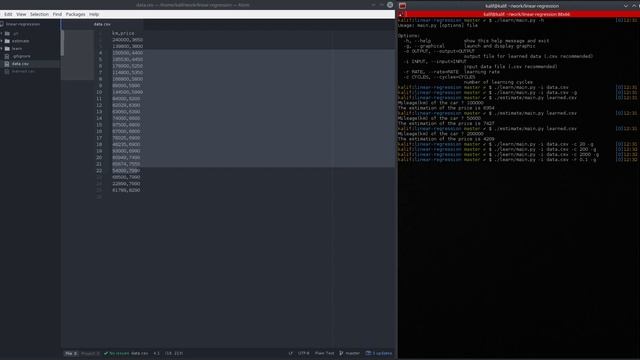Image resolution: width=640 pixels, height=360 pixels.
Task: Select the linear-regression project root in tree view
Action: click(x=23, y=24)
